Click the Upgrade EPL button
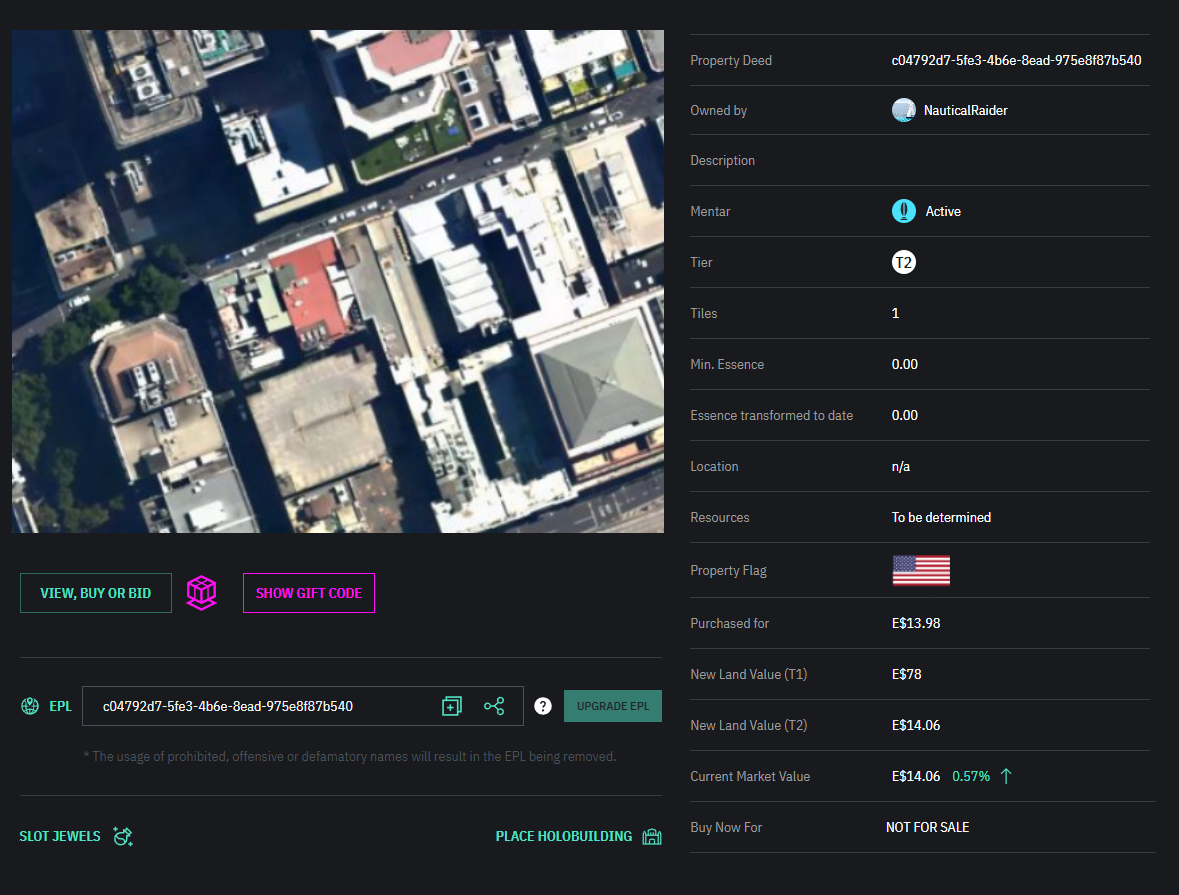Viewport: 1179px width, 895px height. click(x=613, y=706)
